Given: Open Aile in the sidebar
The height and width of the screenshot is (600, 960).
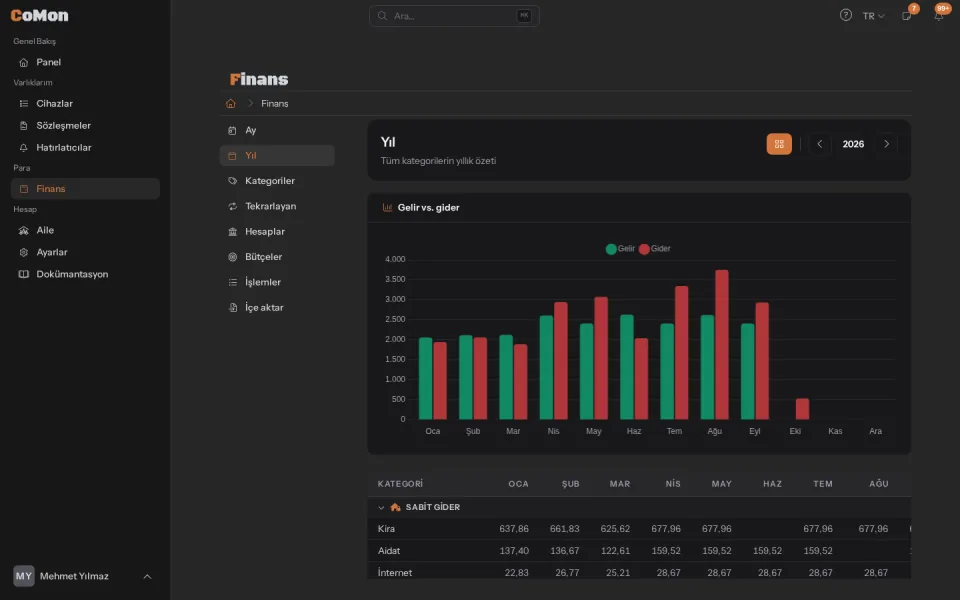Looking at the screenshot, I should pos(85,230).
